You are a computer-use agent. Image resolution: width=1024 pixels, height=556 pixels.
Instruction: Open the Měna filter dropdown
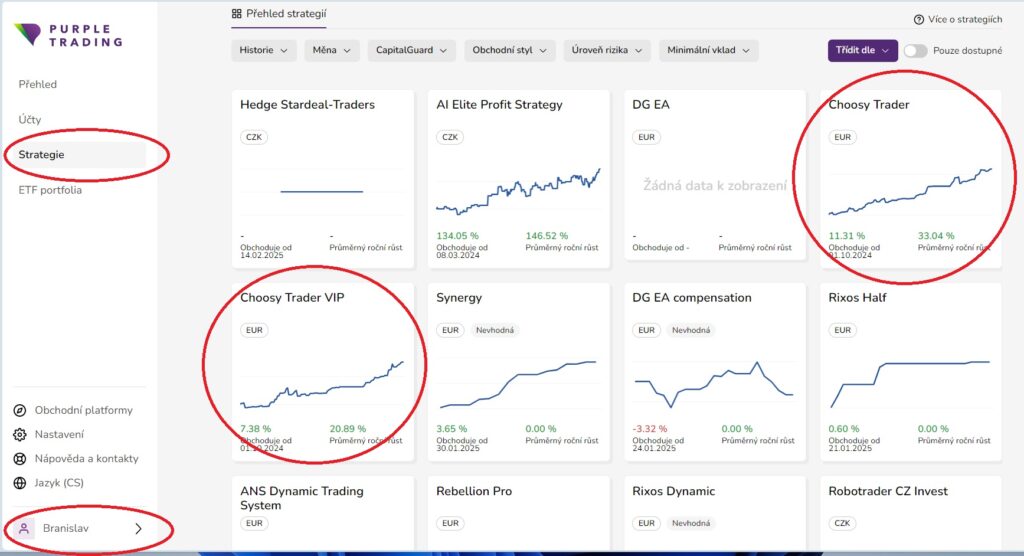point(332,50)
